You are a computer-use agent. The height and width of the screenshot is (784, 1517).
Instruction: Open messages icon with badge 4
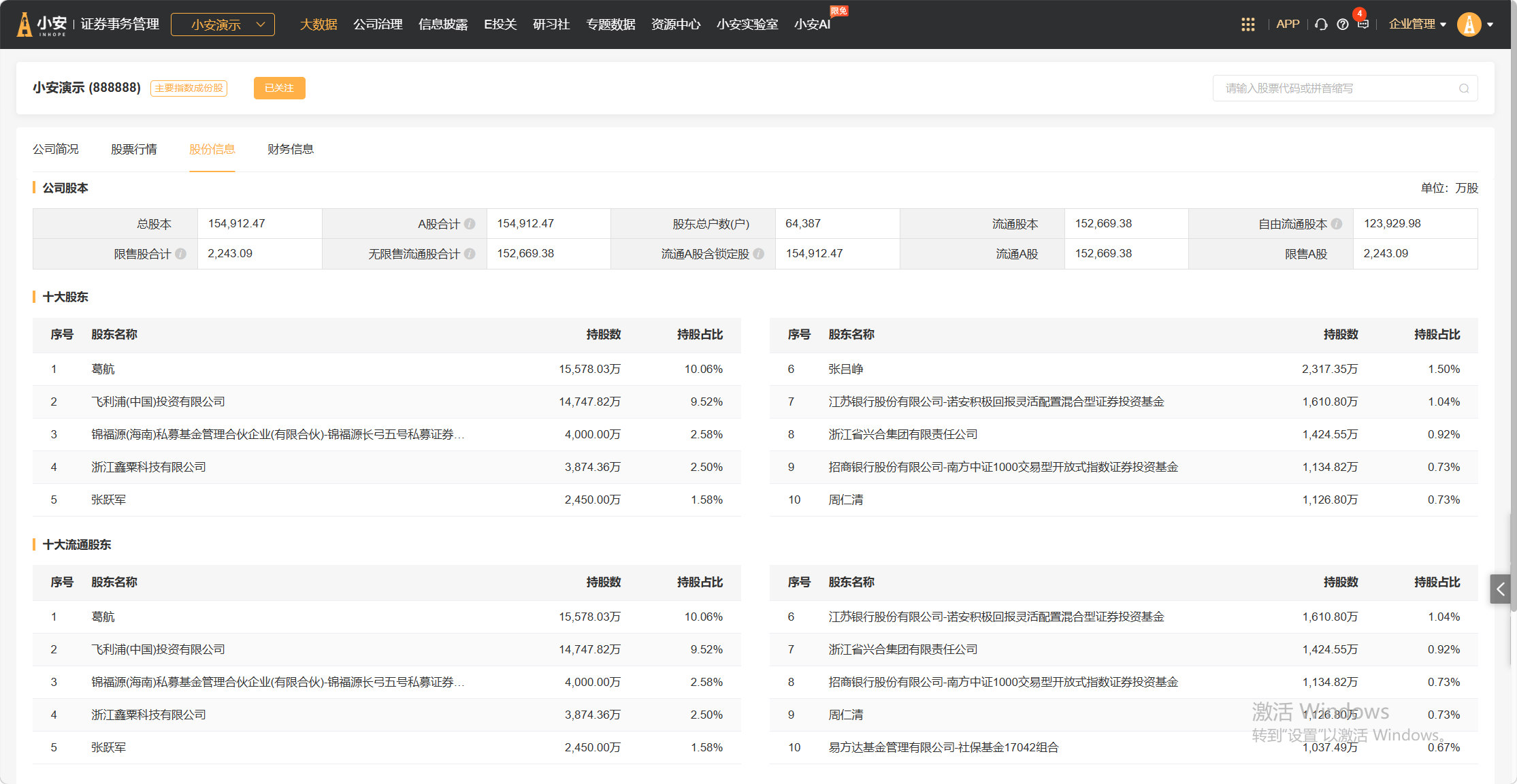[x=1363, y=24]
